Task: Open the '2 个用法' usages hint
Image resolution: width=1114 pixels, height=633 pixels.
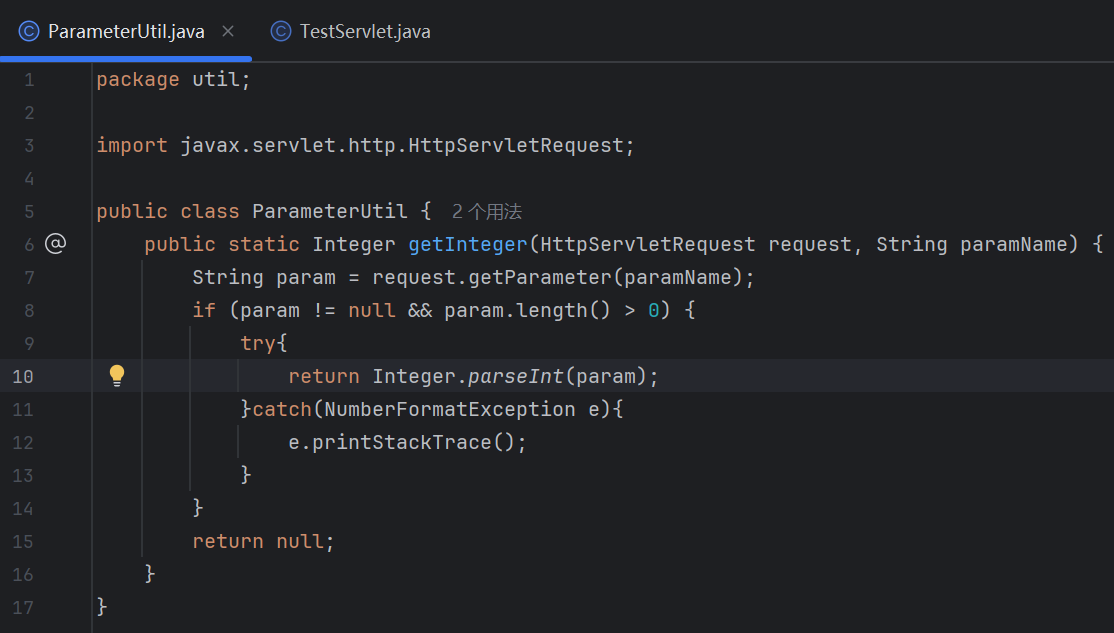Action: 487,212
